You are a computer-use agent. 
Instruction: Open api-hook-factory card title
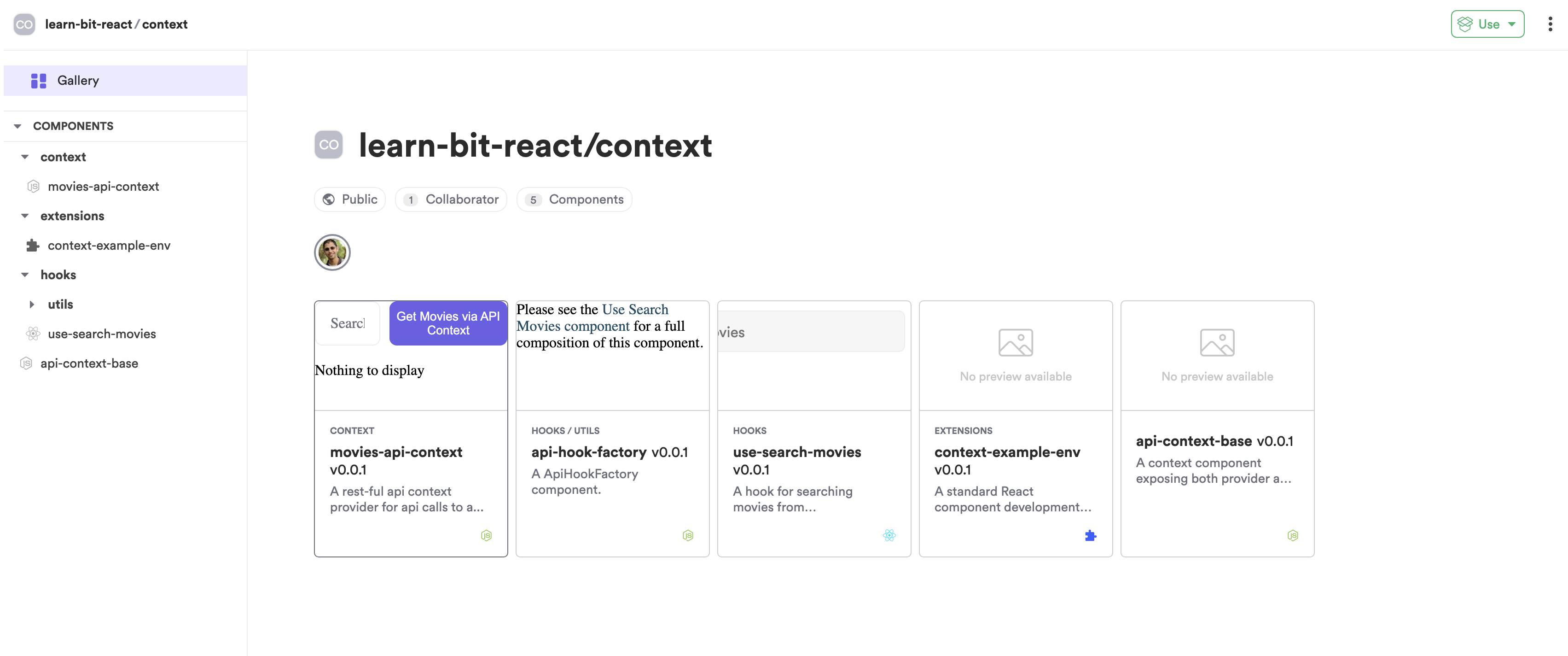pos(589,452)
